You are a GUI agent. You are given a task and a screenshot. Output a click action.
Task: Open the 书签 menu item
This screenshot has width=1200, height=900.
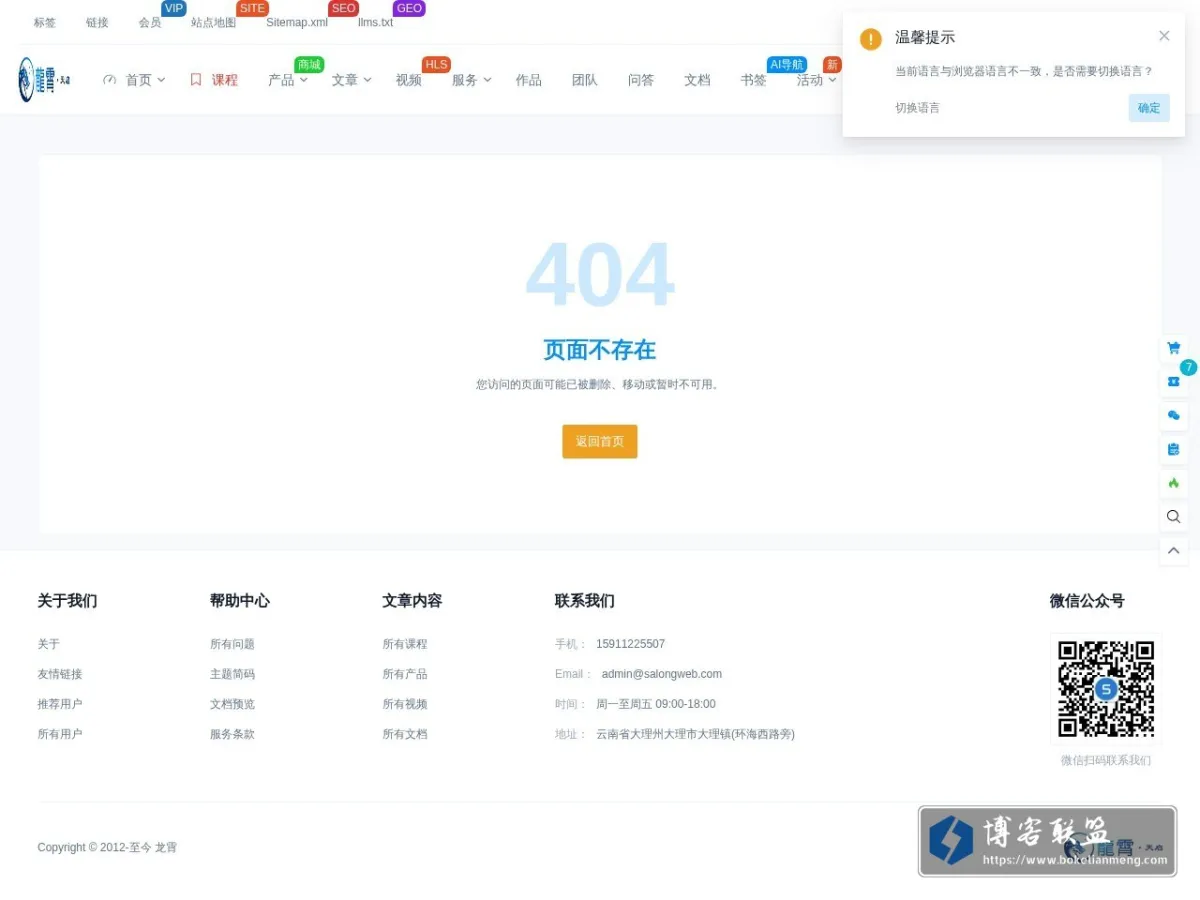point(753,80)
